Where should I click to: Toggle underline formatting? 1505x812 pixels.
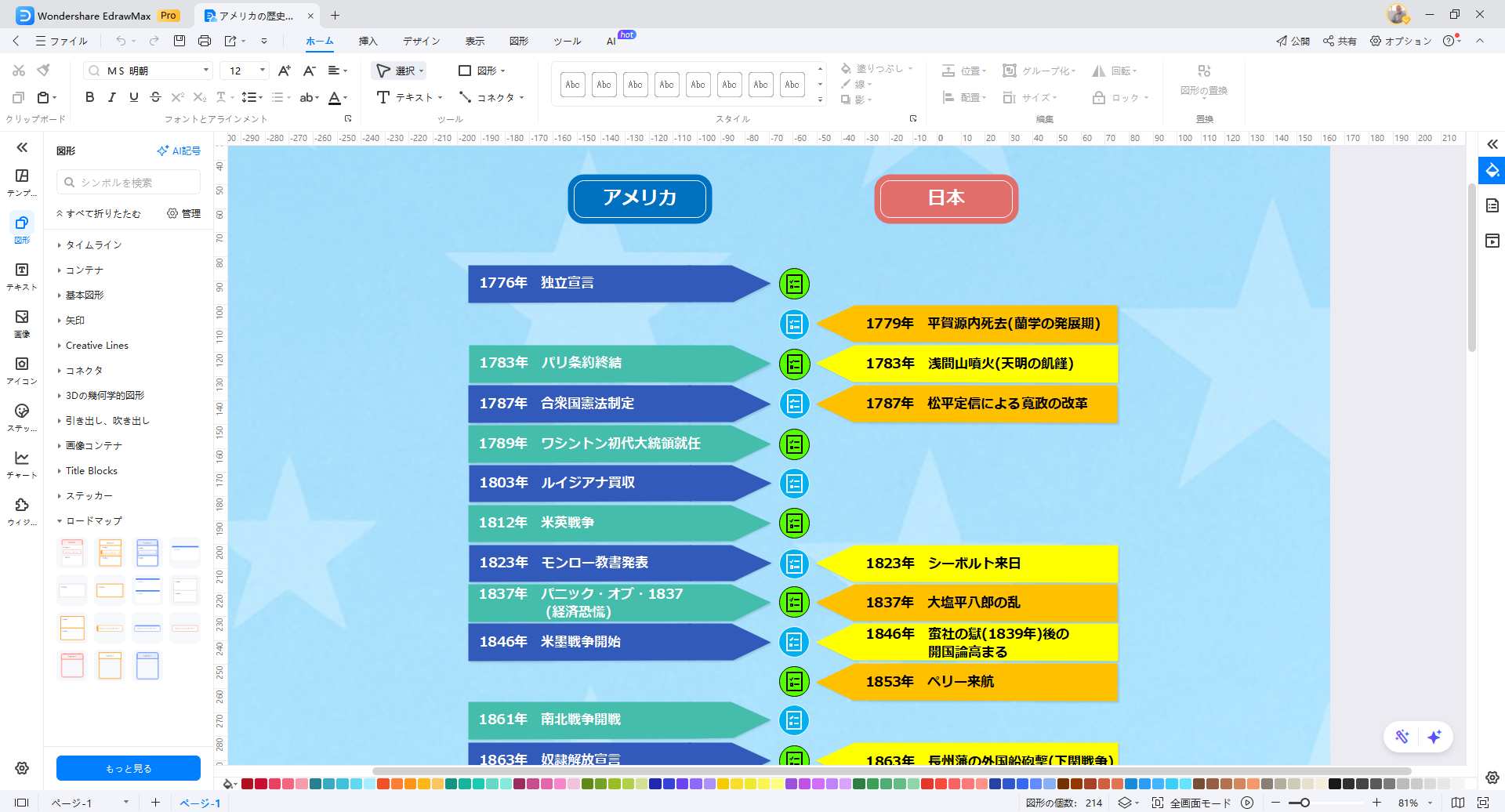pos(133,97)
